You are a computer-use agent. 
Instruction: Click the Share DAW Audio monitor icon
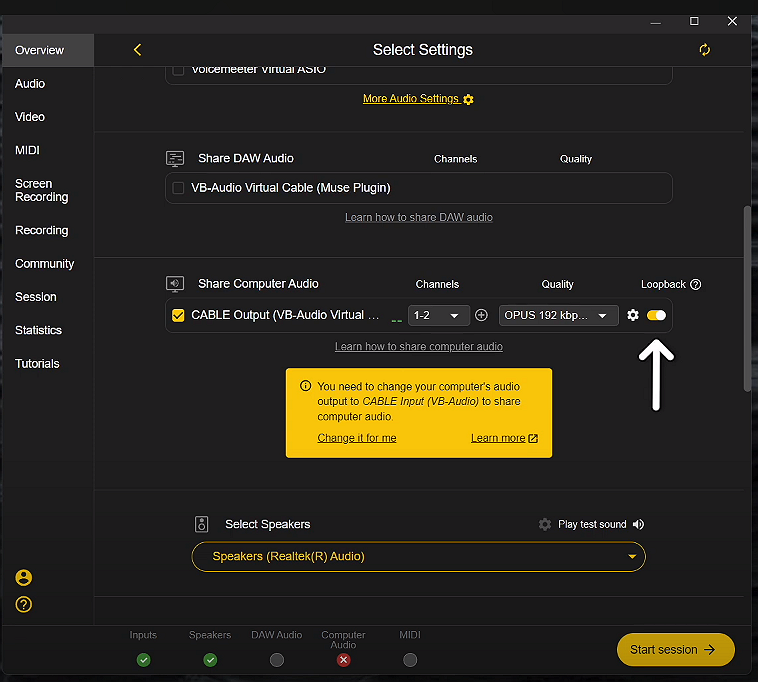click(x=175, y=159)
